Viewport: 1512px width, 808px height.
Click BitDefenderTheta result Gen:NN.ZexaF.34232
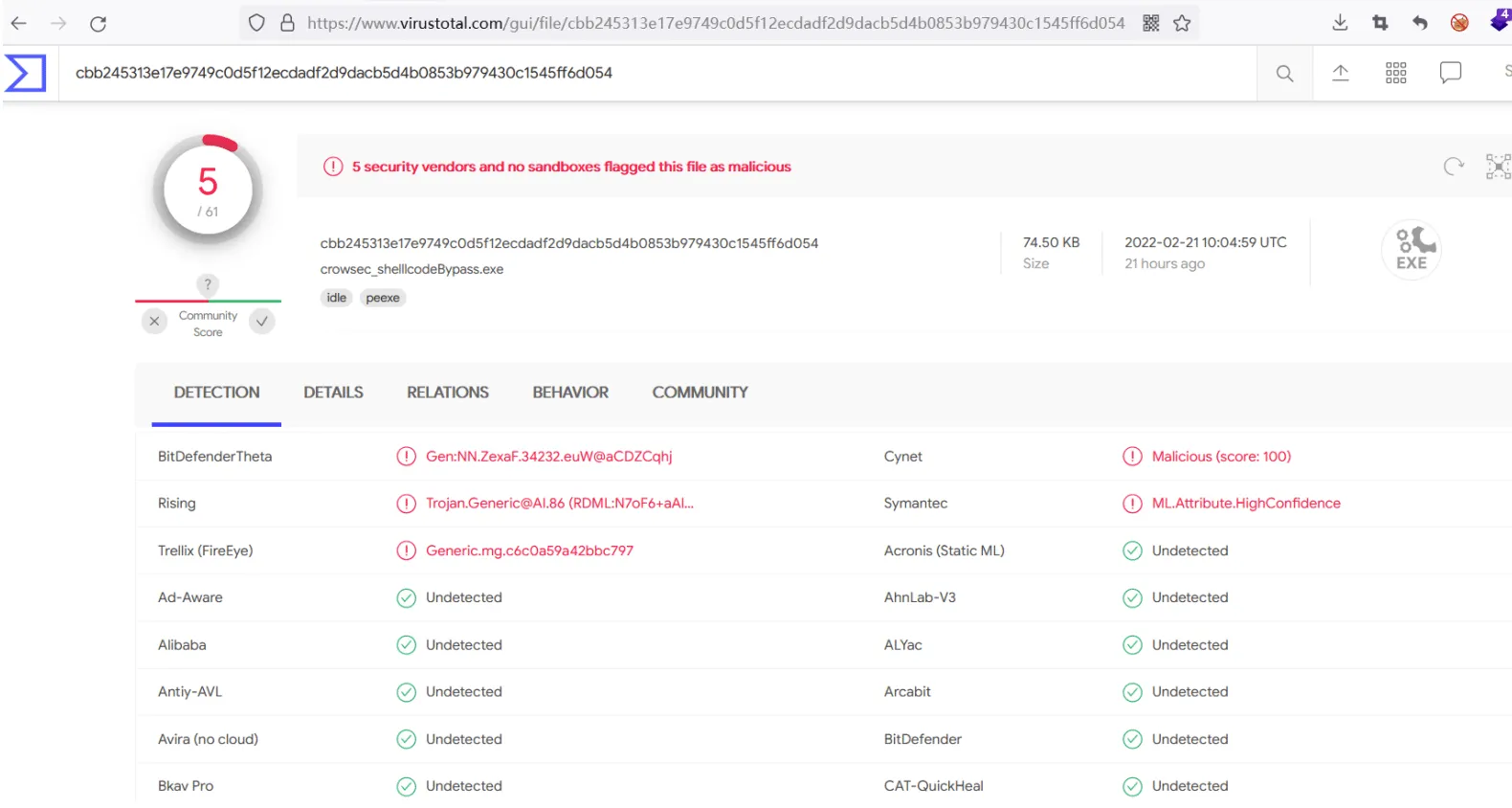click(549, 457)
